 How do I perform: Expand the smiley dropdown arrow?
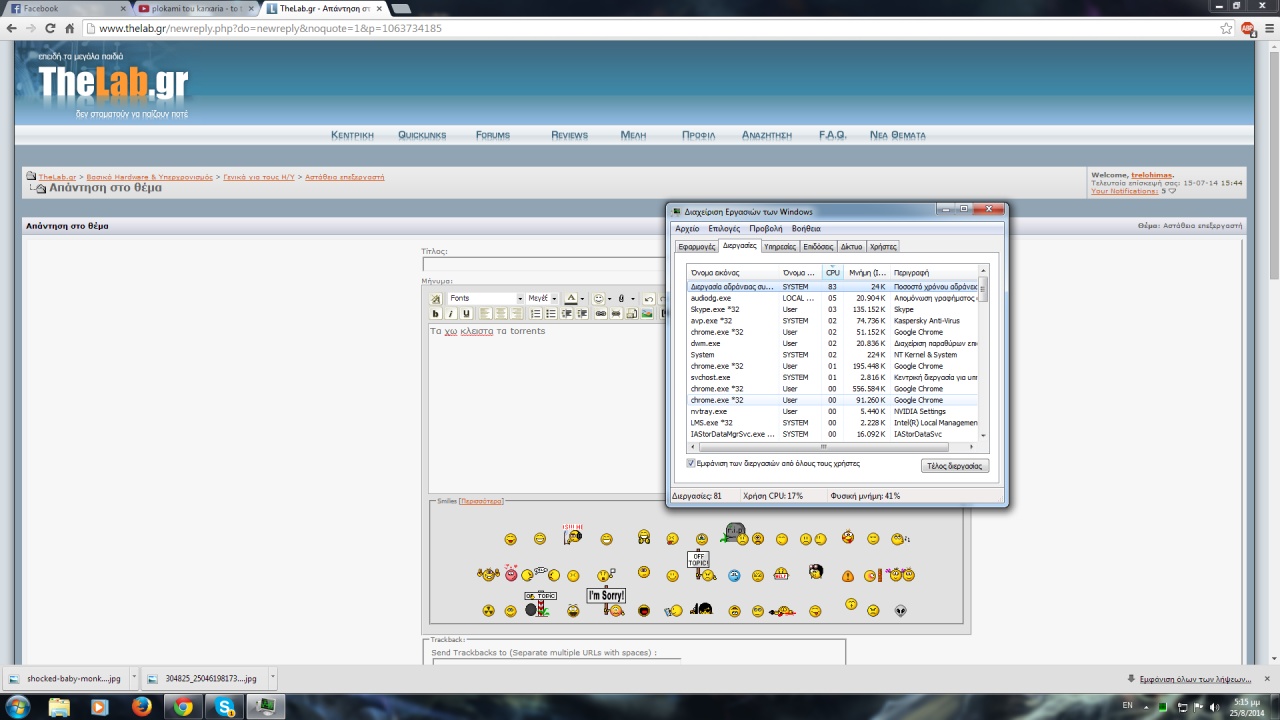point(609,299)
